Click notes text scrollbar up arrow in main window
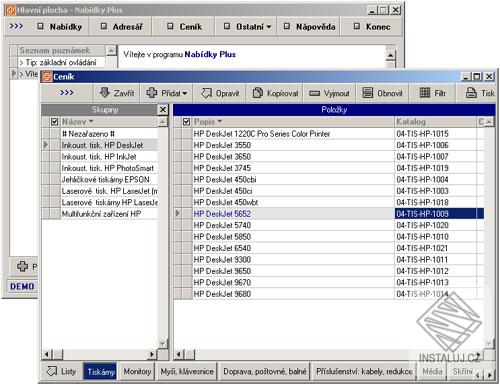Image resolution: width=500 pixels, height=385 pixels. pyautogui.click(x=391, y=55)
